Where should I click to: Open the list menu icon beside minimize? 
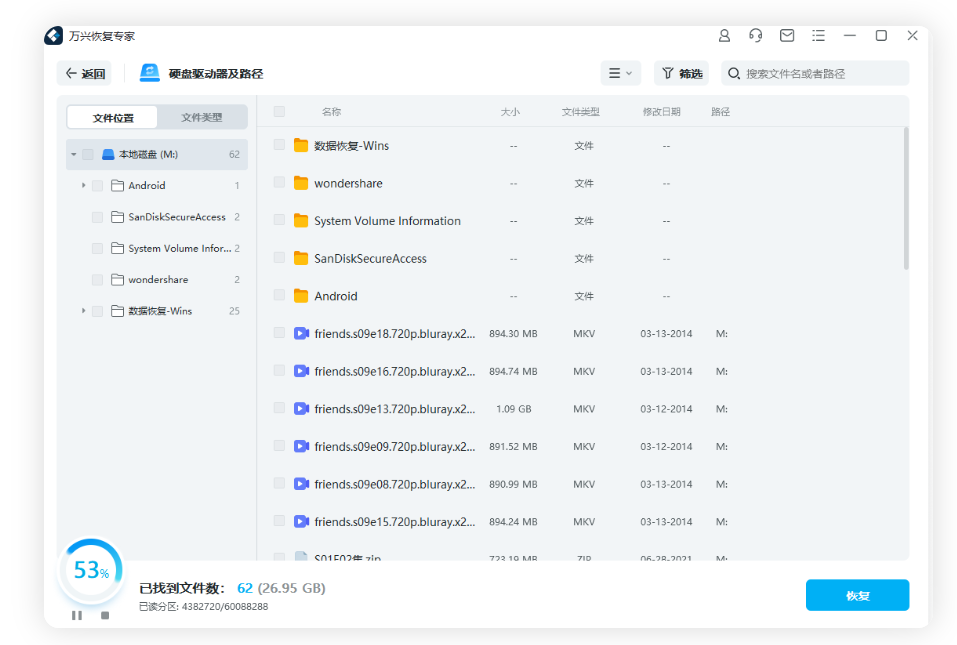coord(818,35)
